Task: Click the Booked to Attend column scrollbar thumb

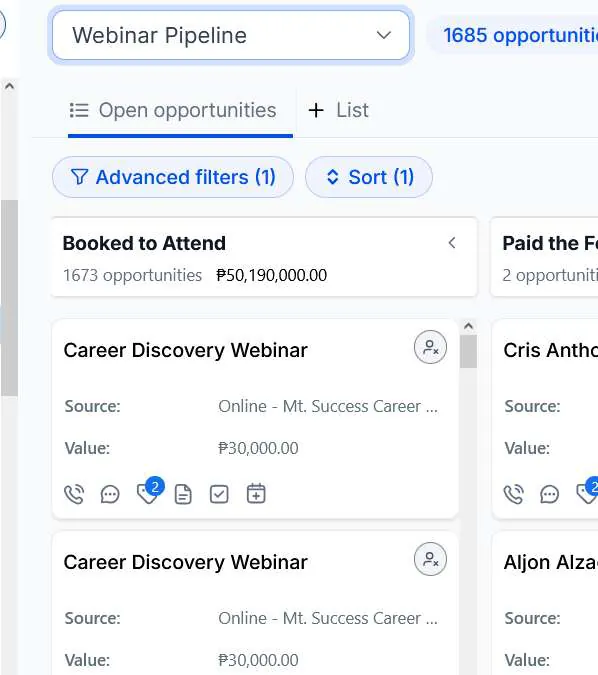Action: pos(468,352)
